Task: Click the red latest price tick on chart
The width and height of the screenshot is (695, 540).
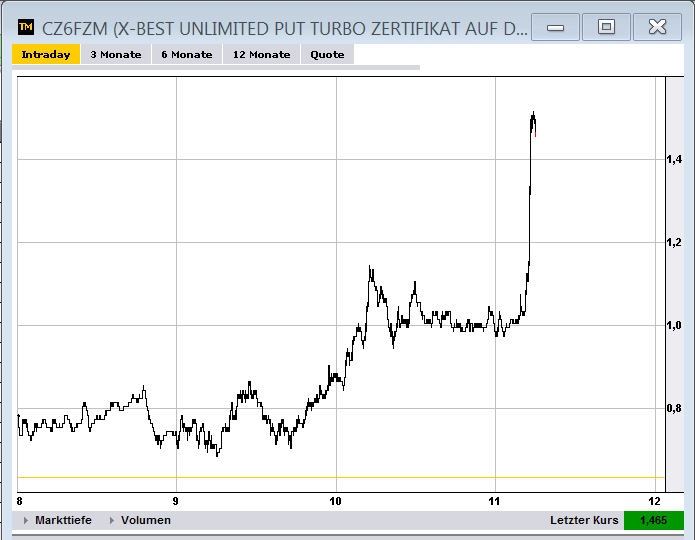Action: pyautogui.click(x=535, y=133)
